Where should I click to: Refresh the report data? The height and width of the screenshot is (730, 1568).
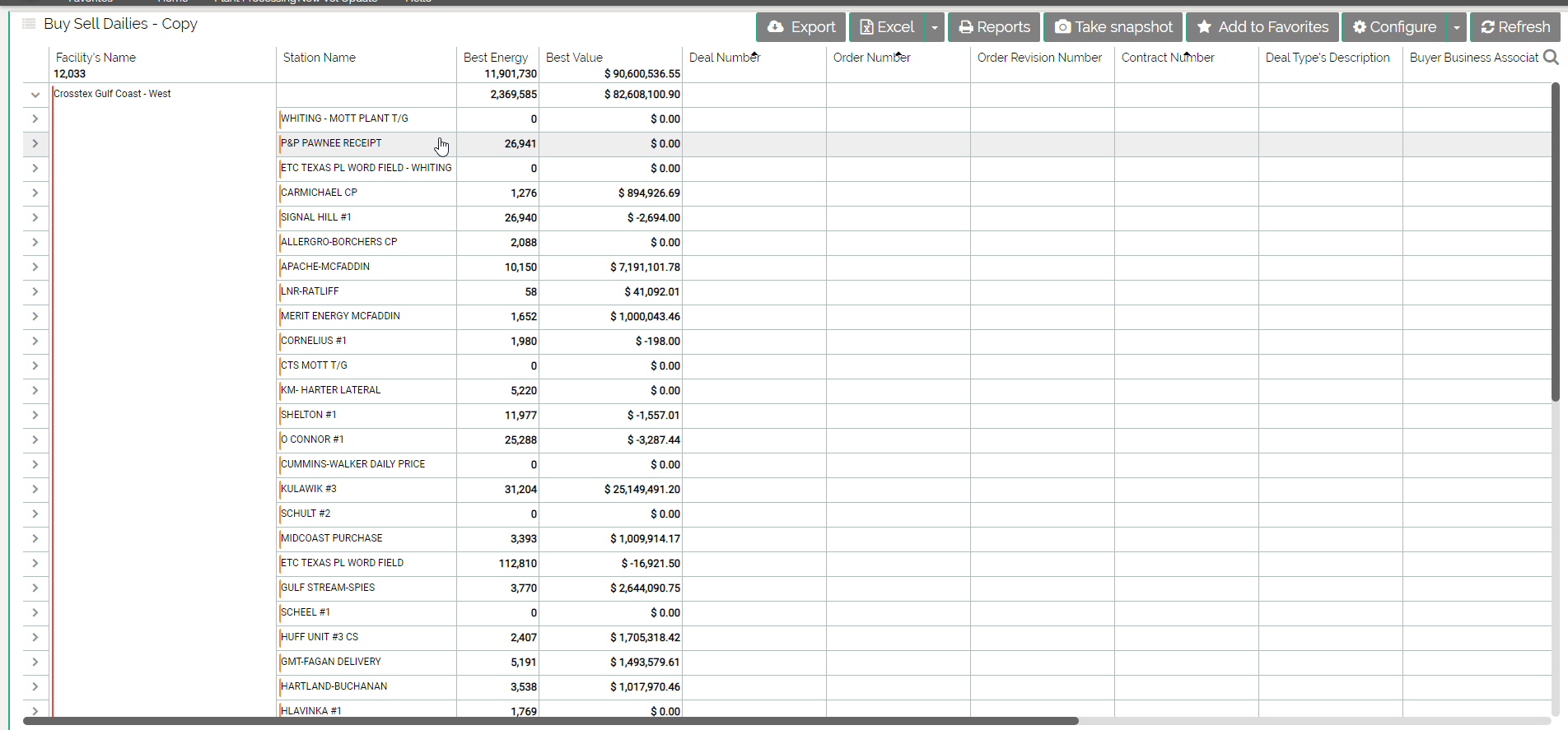[x=1515, y=27]
